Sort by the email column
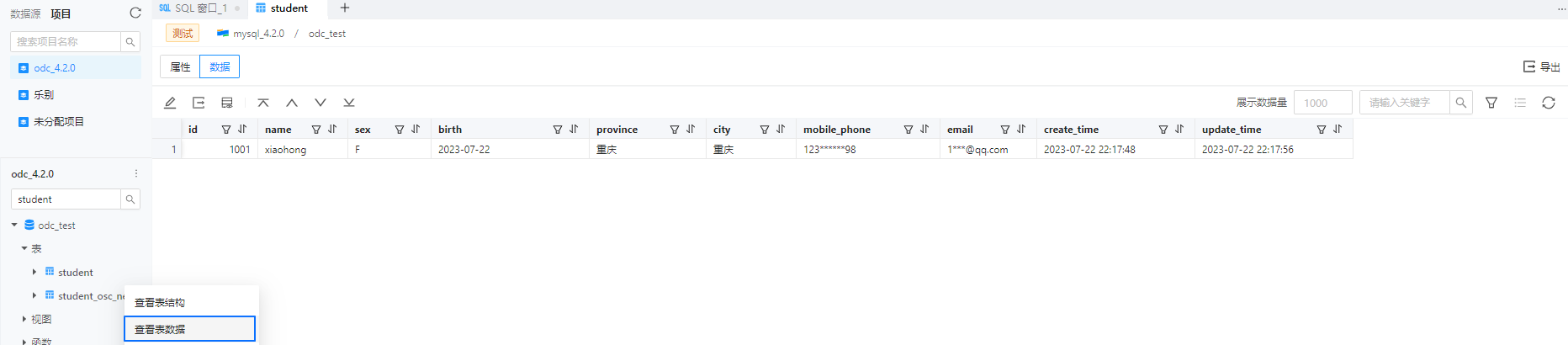 coord(1021,130)
